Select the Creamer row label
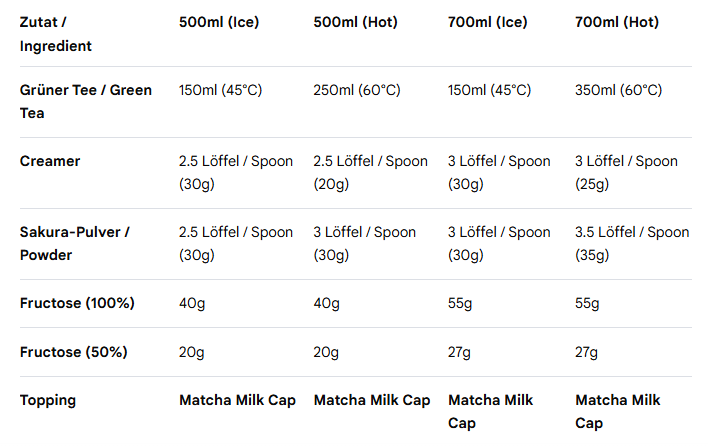 click(50, 161)
